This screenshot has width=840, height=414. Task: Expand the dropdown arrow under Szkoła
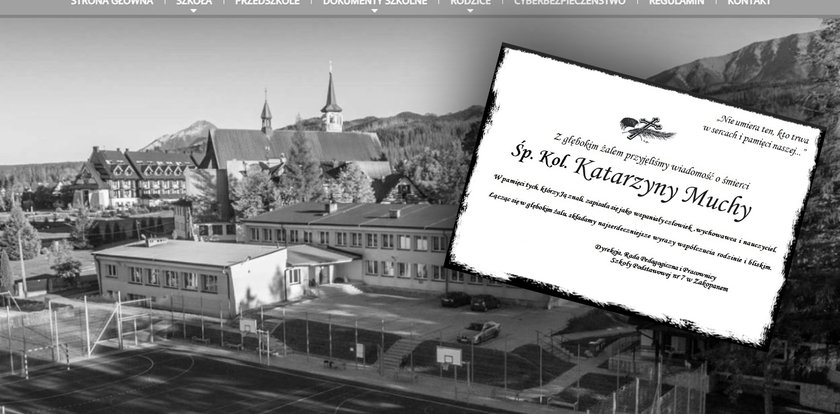[x=193, y=11]
